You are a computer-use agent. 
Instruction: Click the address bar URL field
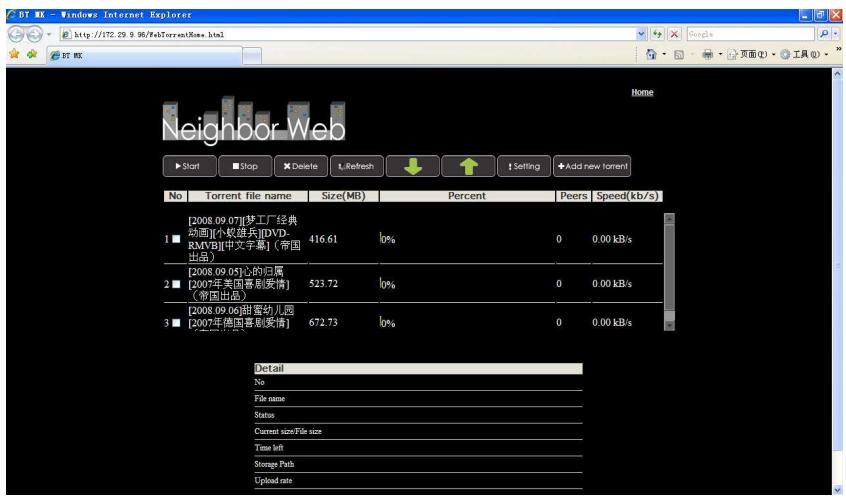(x=353, y=35)
